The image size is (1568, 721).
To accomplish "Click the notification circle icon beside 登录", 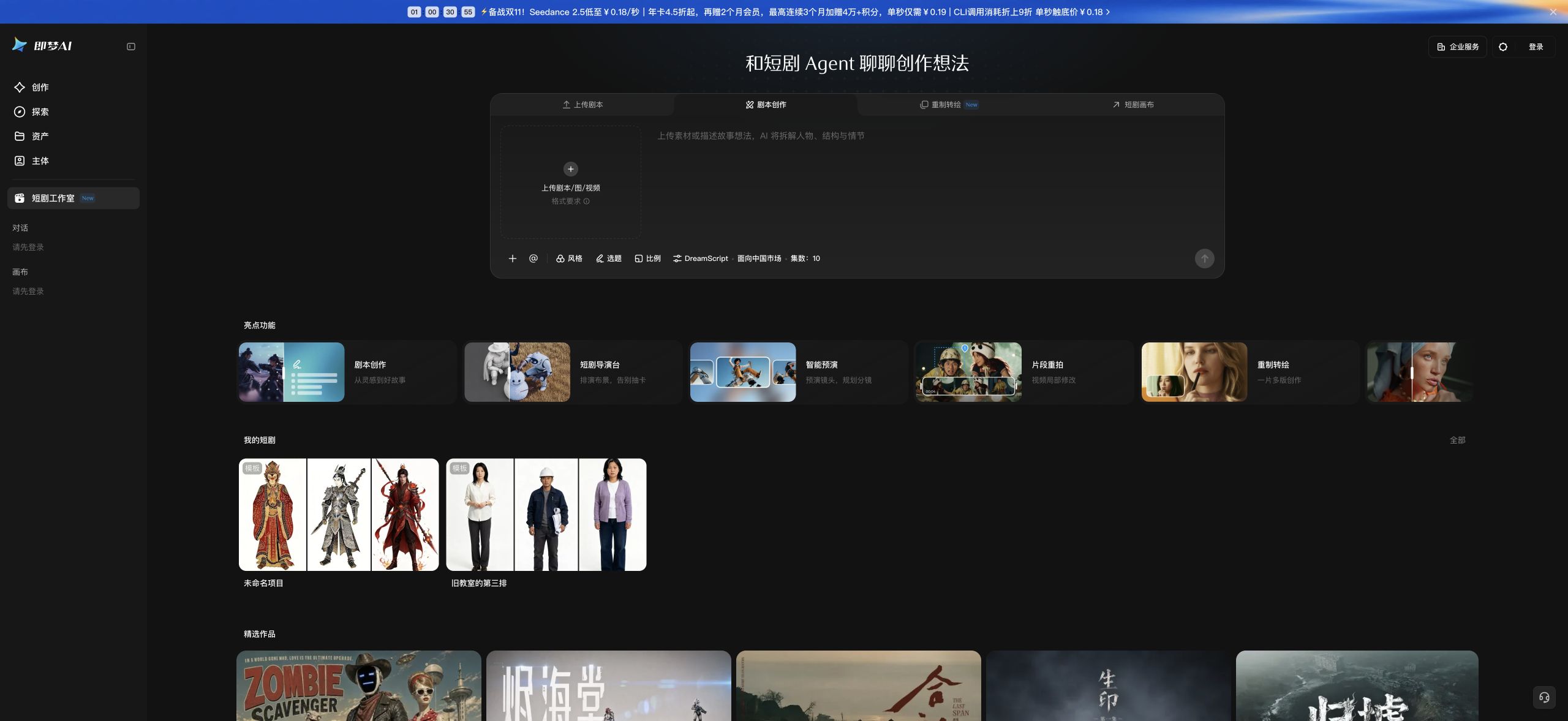I will point(1502,47).
